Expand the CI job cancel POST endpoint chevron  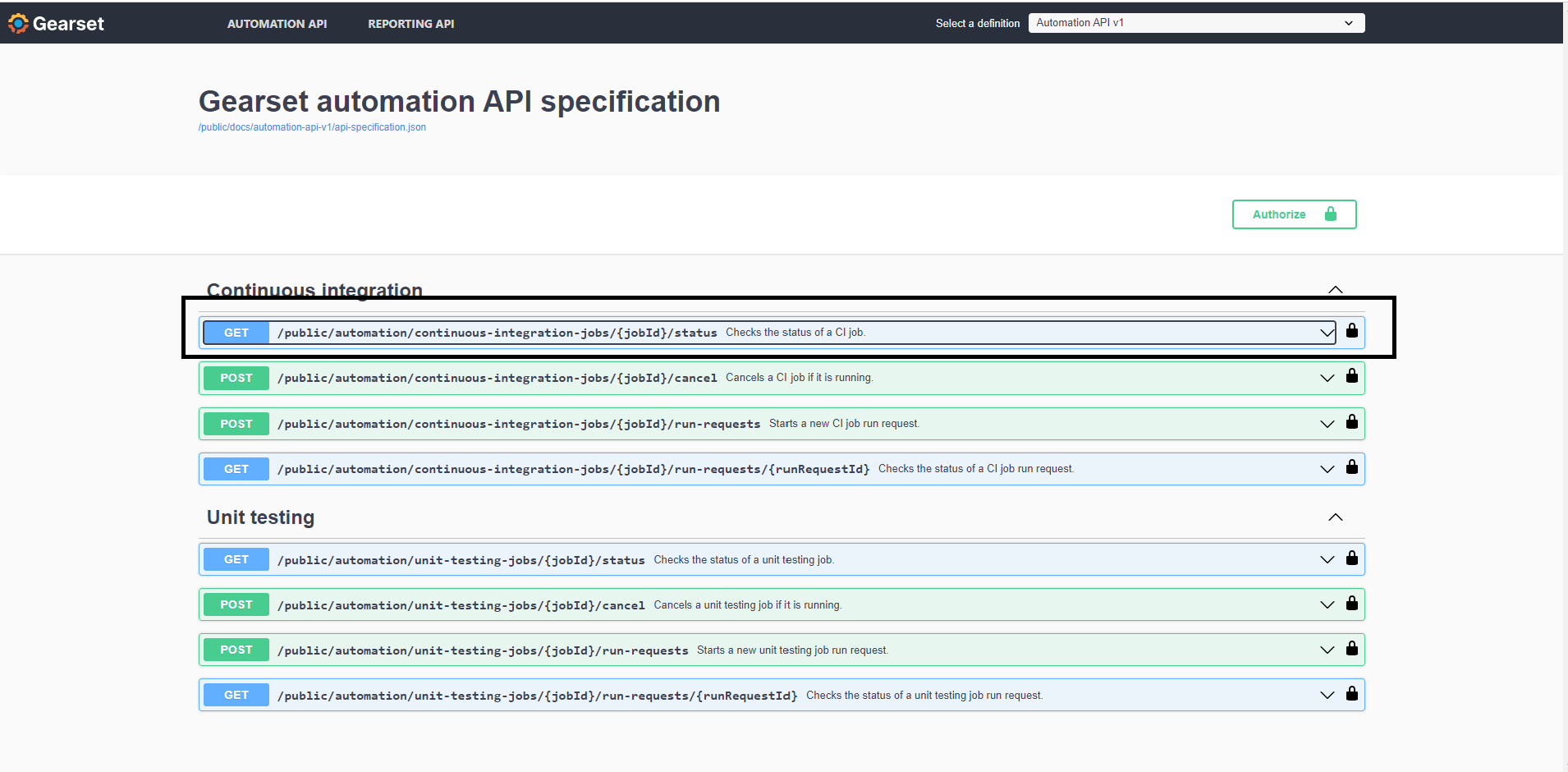click(x=1327, y=378)
